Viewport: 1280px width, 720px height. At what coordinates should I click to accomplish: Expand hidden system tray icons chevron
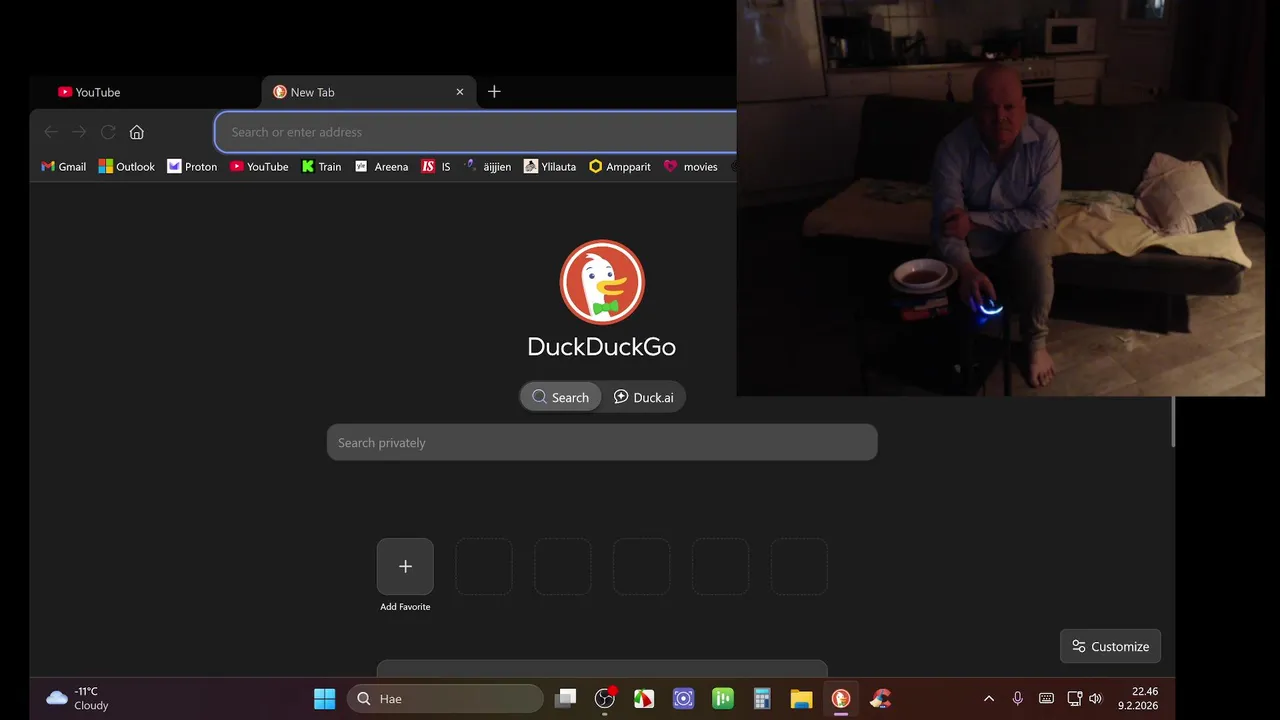click(x=989, y=699)
